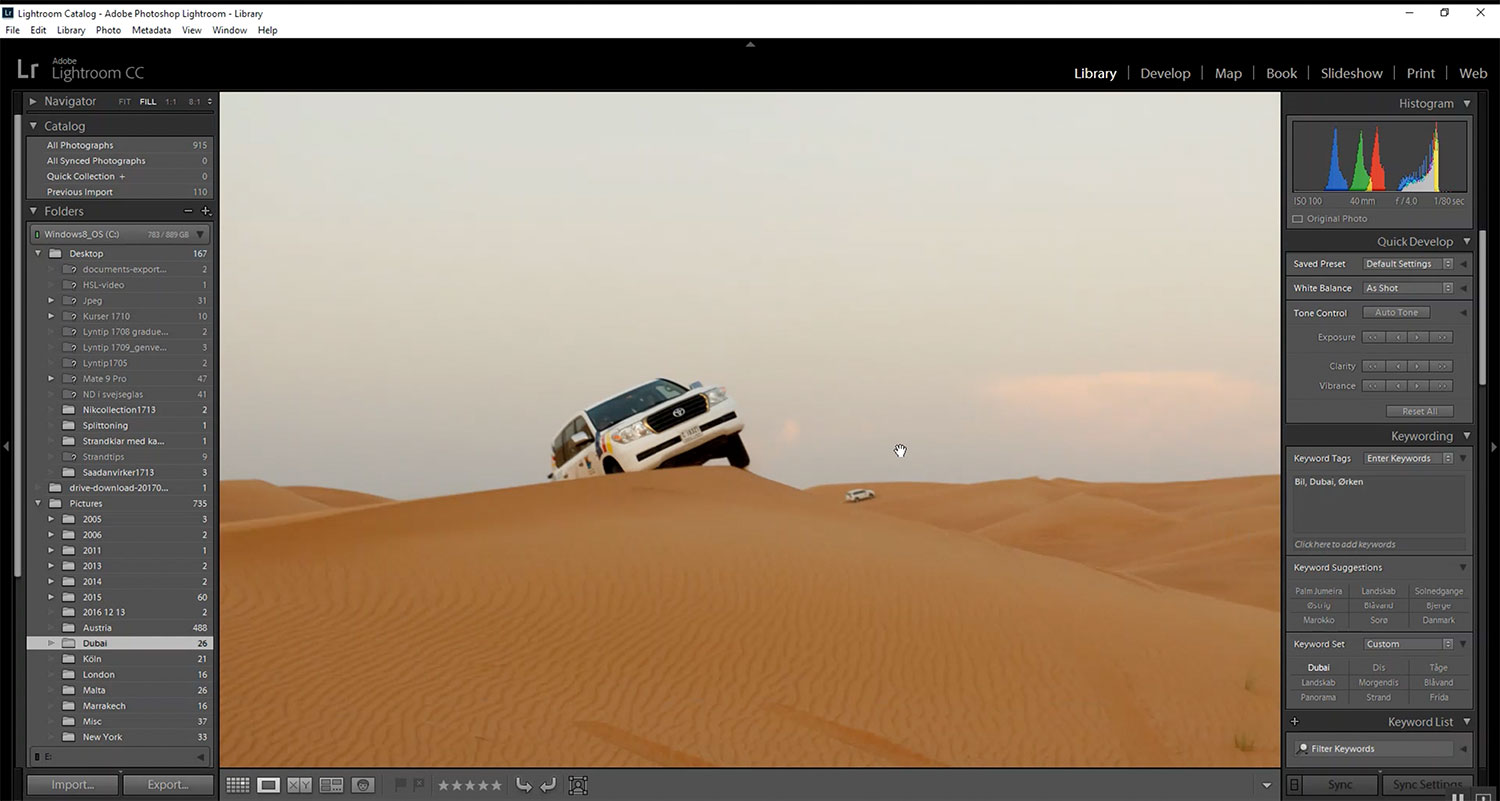Open People view face icon
The width and height of the screenshot is (1500, 801).
[x=362, y=785]
